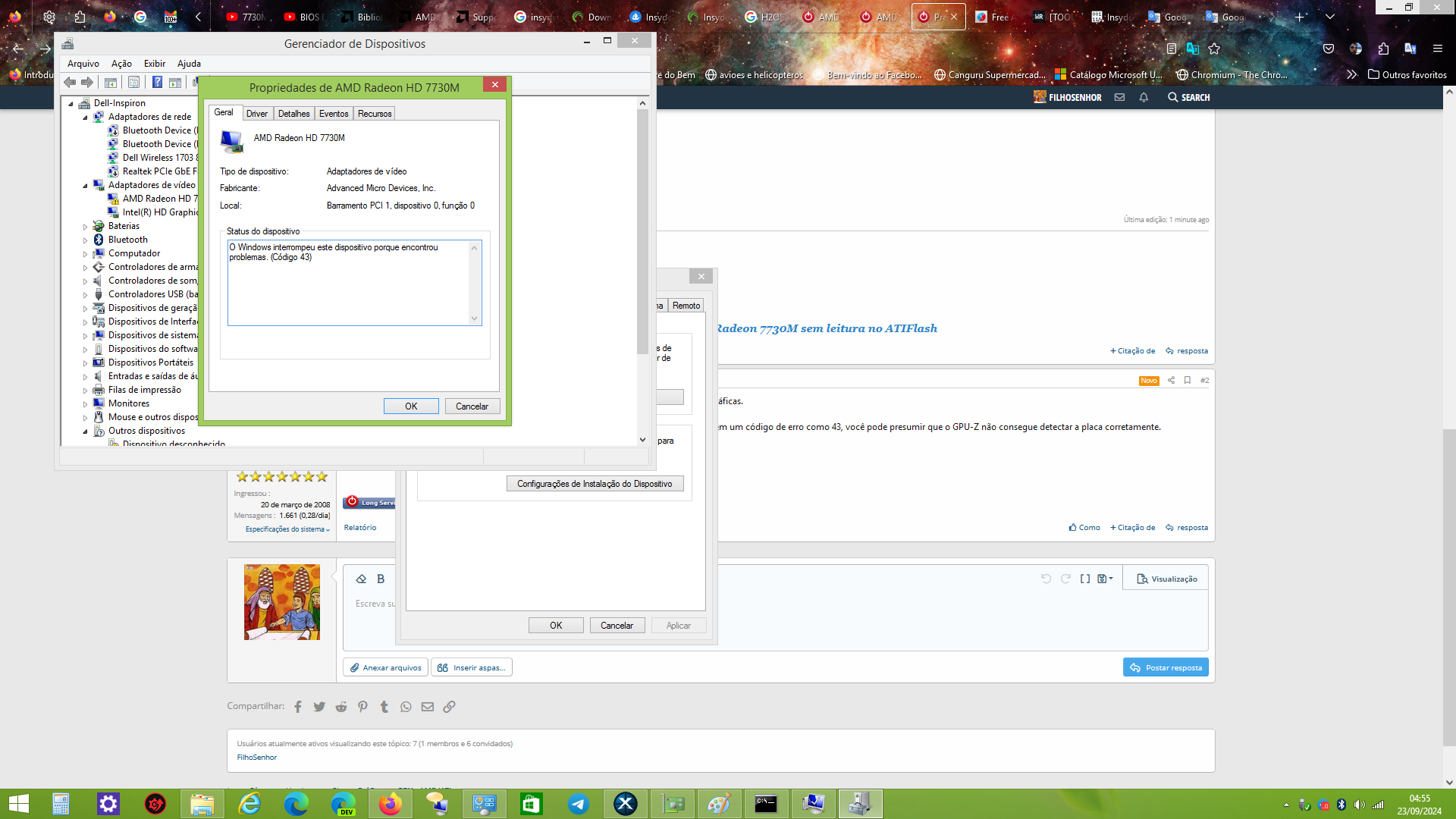Toggle BB code brackets icon
Screen dimensions: 1456x819
(x=1085, y=579)
